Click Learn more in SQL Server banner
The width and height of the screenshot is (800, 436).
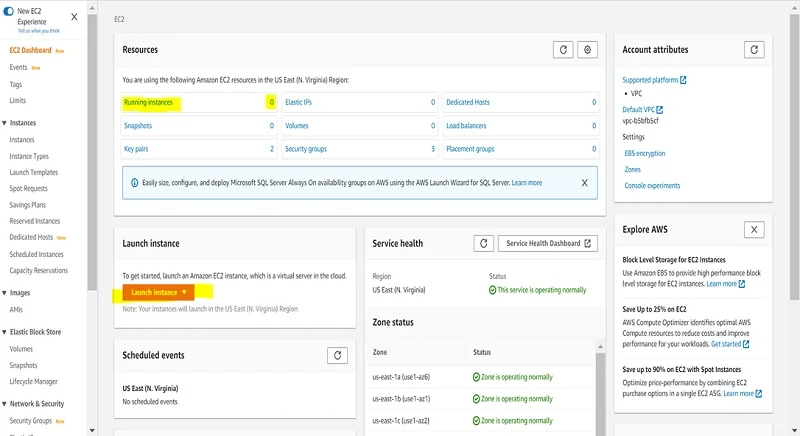click(527, 183)
